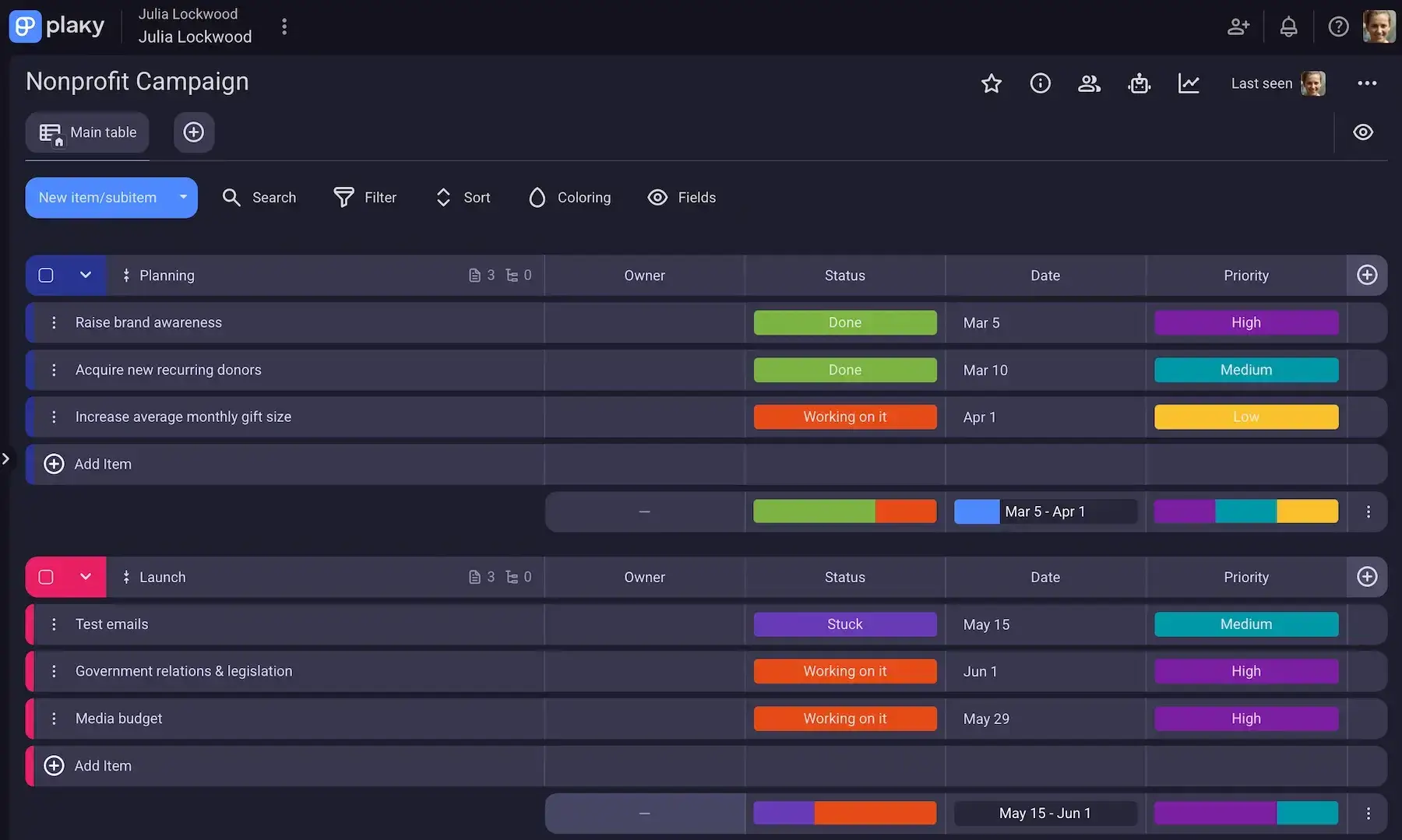Click the Test emails item name
The height and width of the screenshot is (840, 1402).
coord(111,624)
